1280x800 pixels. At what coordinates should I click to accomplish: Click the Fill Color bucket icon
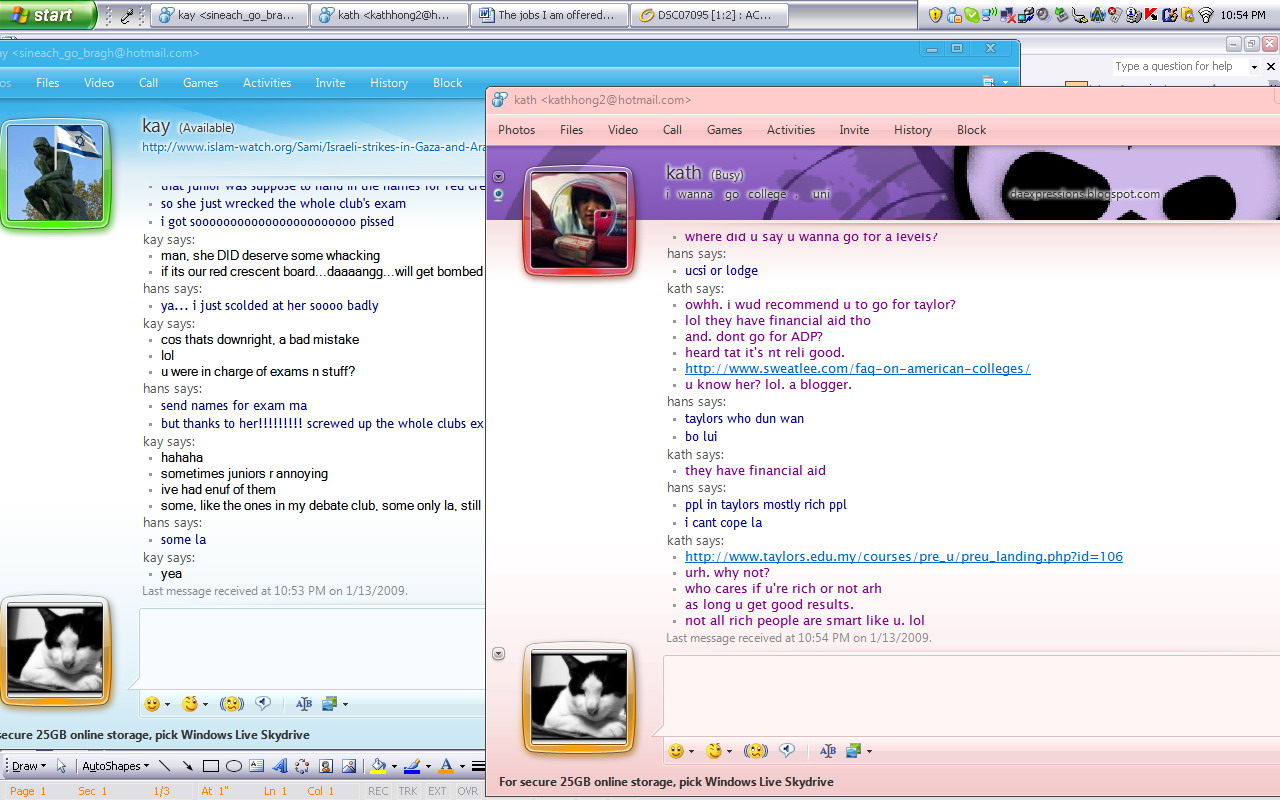coord(378,766)
